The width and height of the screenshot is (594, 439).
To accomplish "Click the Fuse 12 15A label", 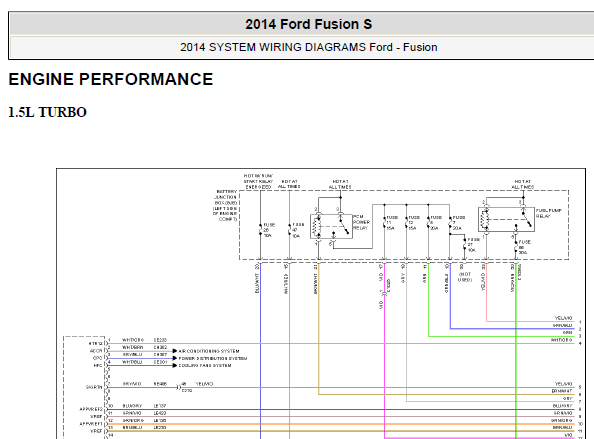I will 414,223.
